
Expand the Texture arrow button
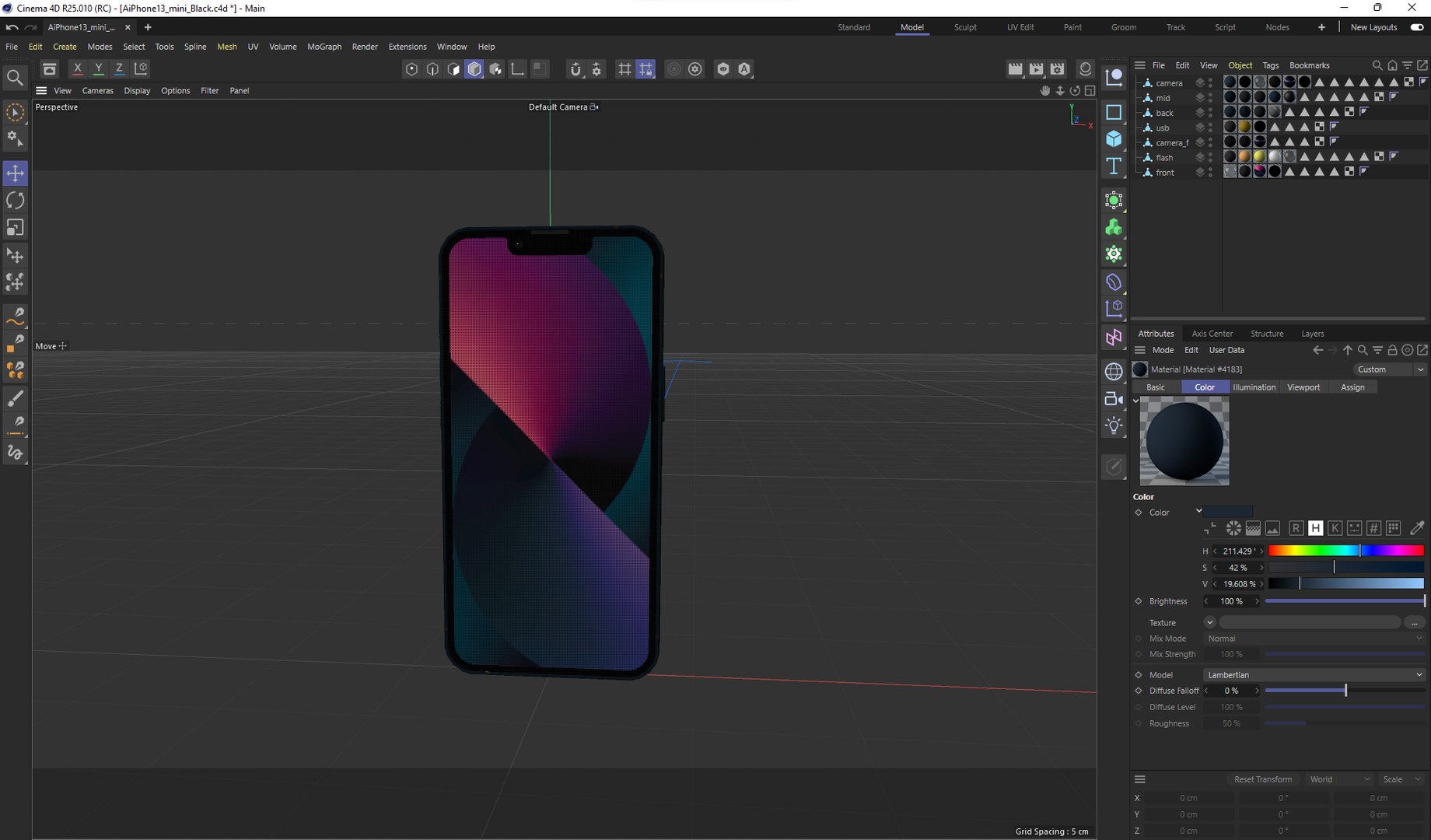click(x=1209, y=622)
